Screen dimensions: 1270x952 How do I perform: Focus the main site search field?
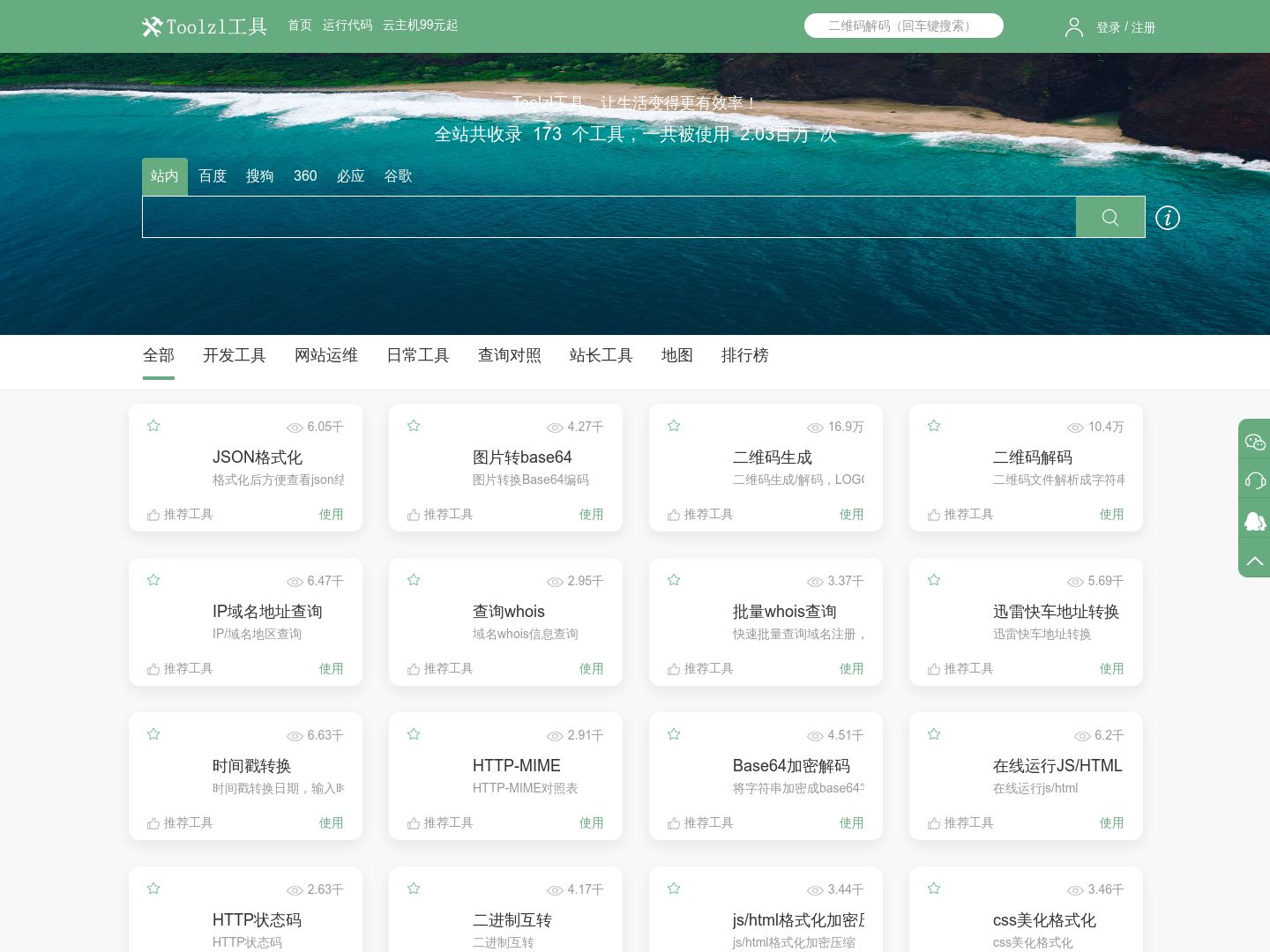(x=609, y=217)
